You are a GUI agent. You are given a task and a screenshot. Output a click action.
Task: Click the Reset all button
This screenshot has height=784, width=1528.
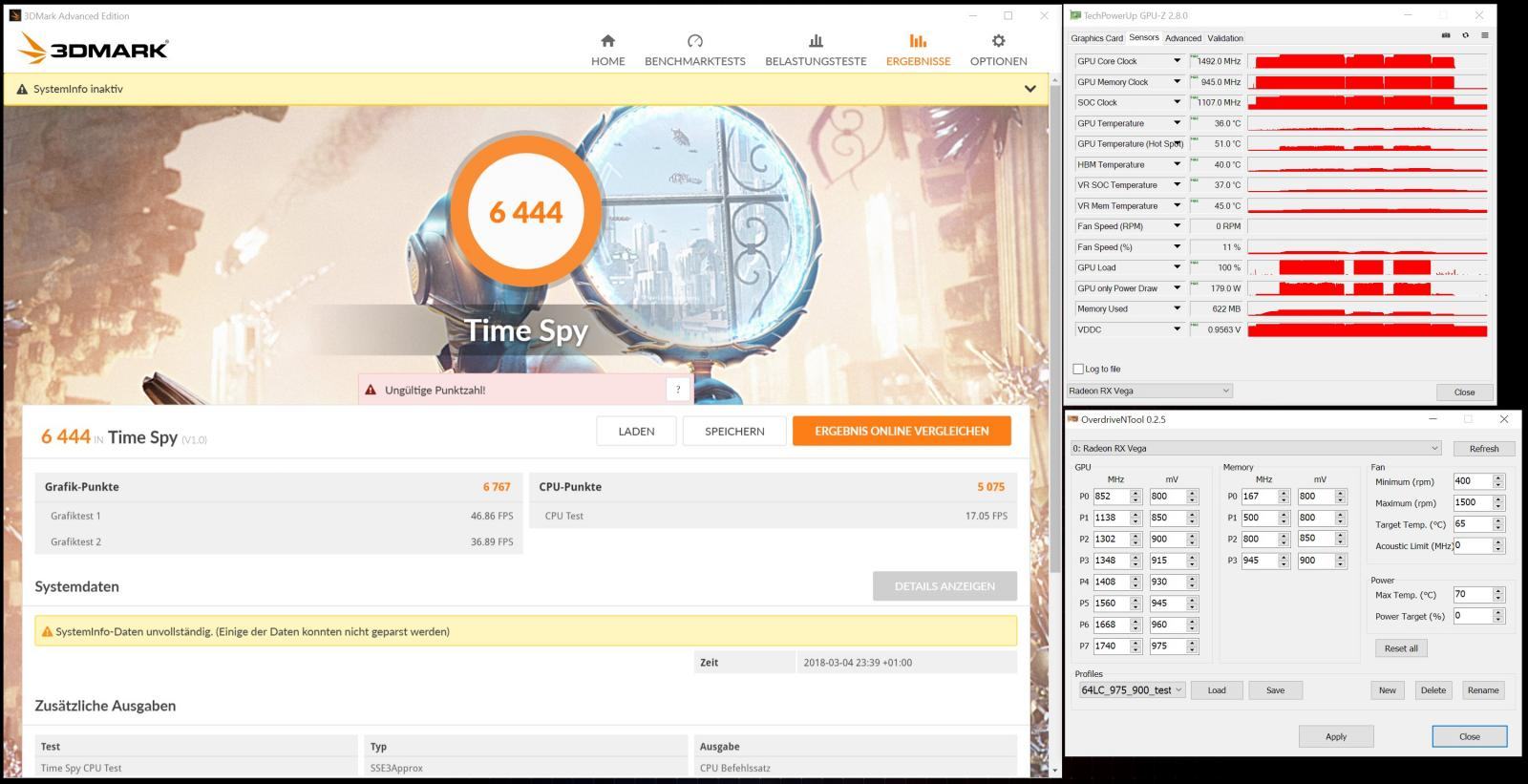tap(1401, 648)
